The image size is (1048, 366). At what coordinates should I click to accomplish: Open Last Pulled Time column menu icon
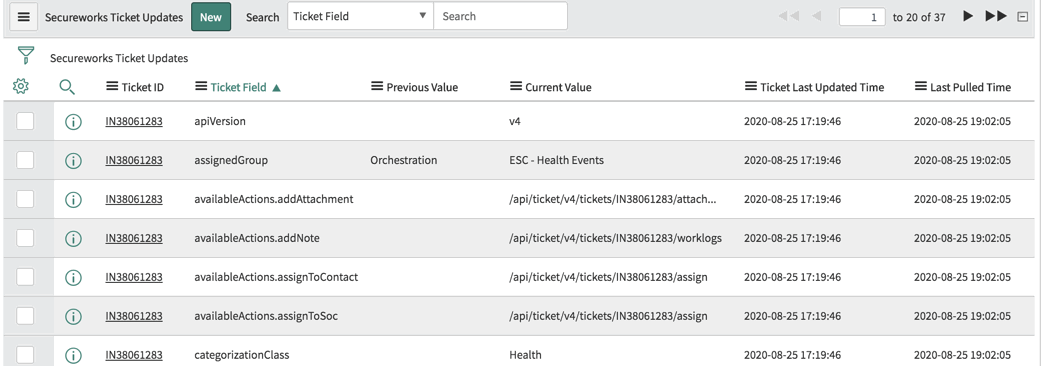(920, 87)
